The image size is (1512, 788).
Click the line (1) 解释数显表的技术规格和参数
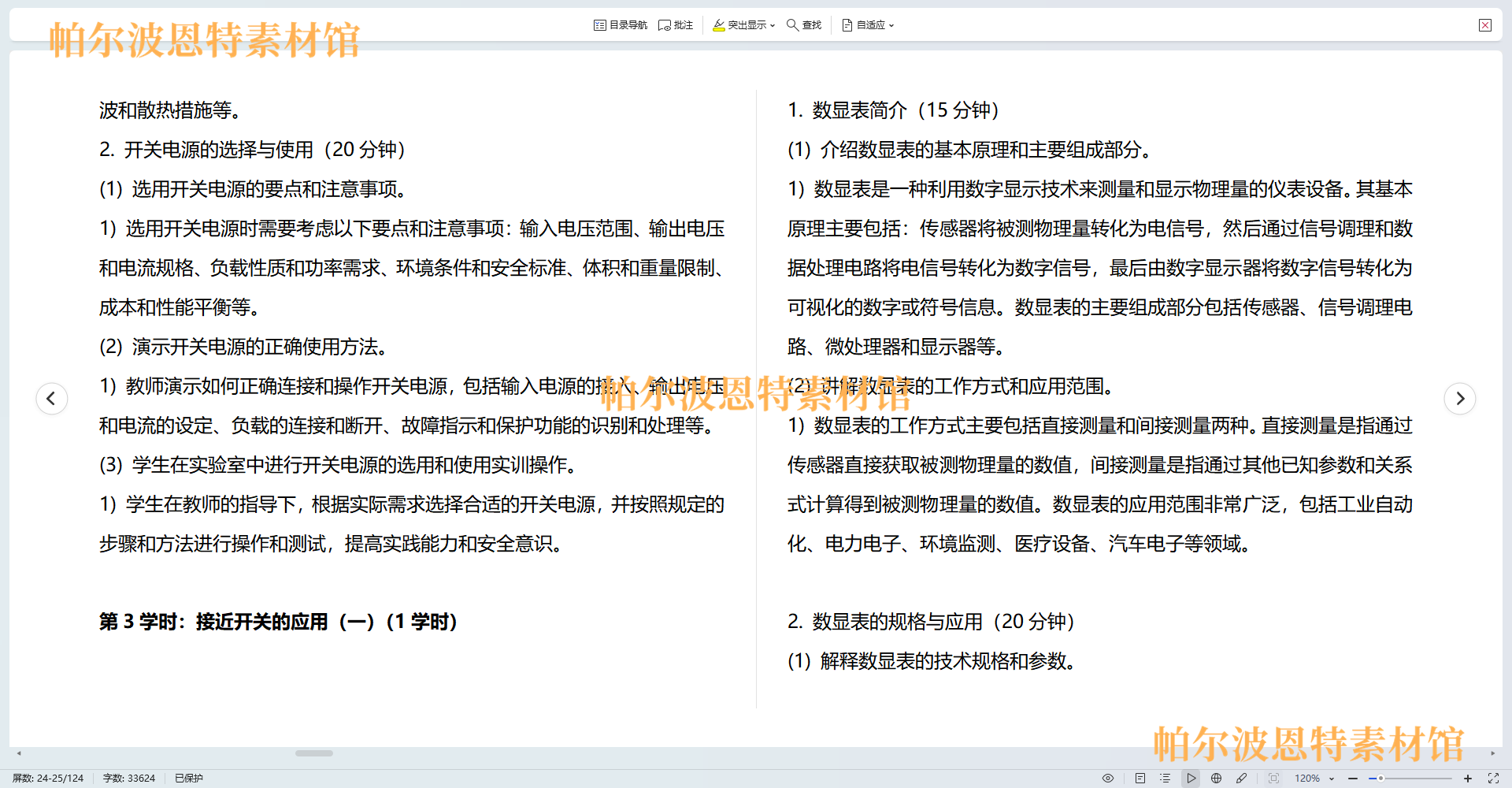(933, 661)
